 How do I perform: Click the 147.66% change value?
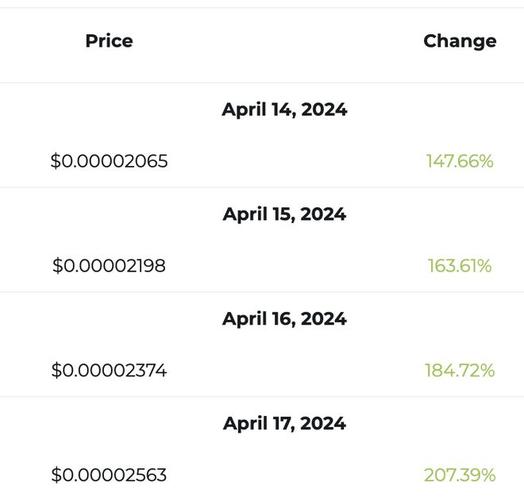pyautogui.click(x=460, y=161)
